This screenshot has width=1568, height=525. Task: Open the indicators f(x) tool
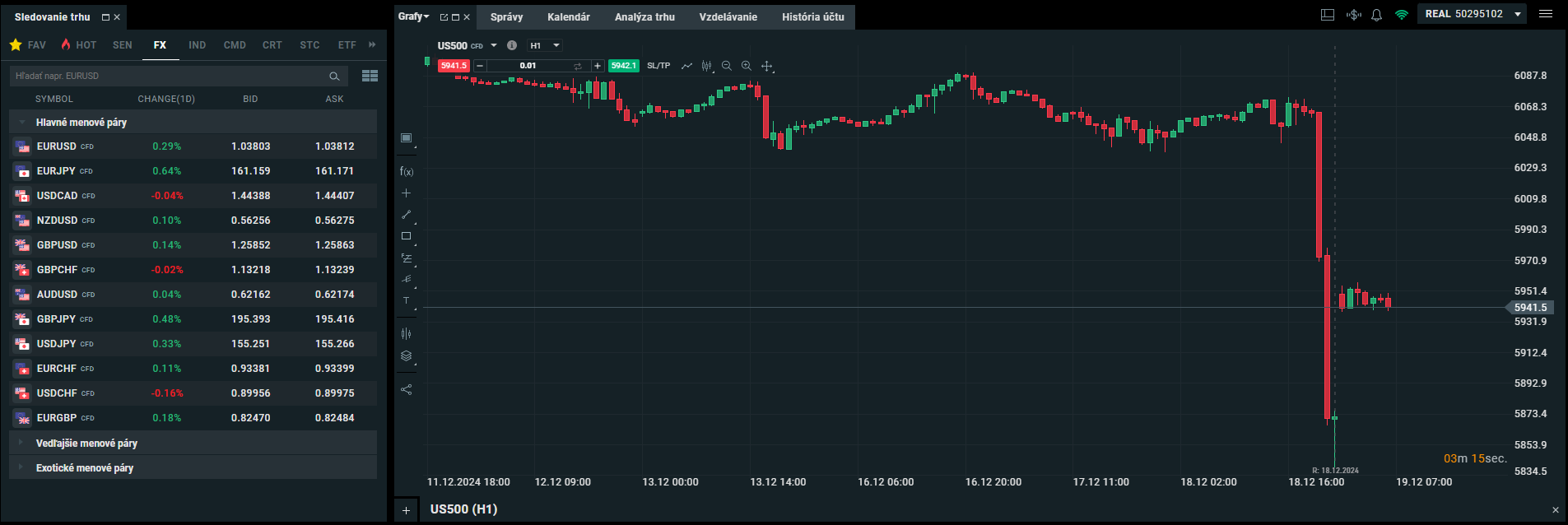[406, 171]
